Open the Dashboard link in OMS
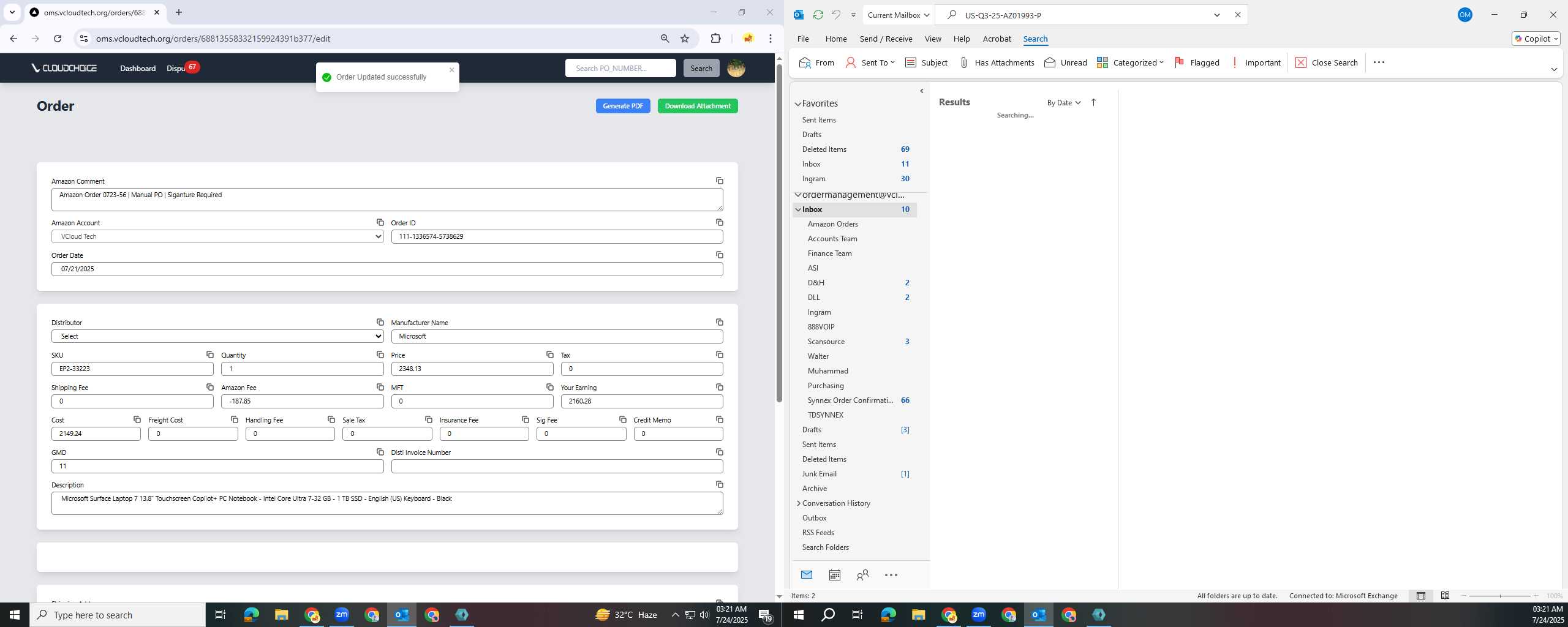 tap(138, 68)
